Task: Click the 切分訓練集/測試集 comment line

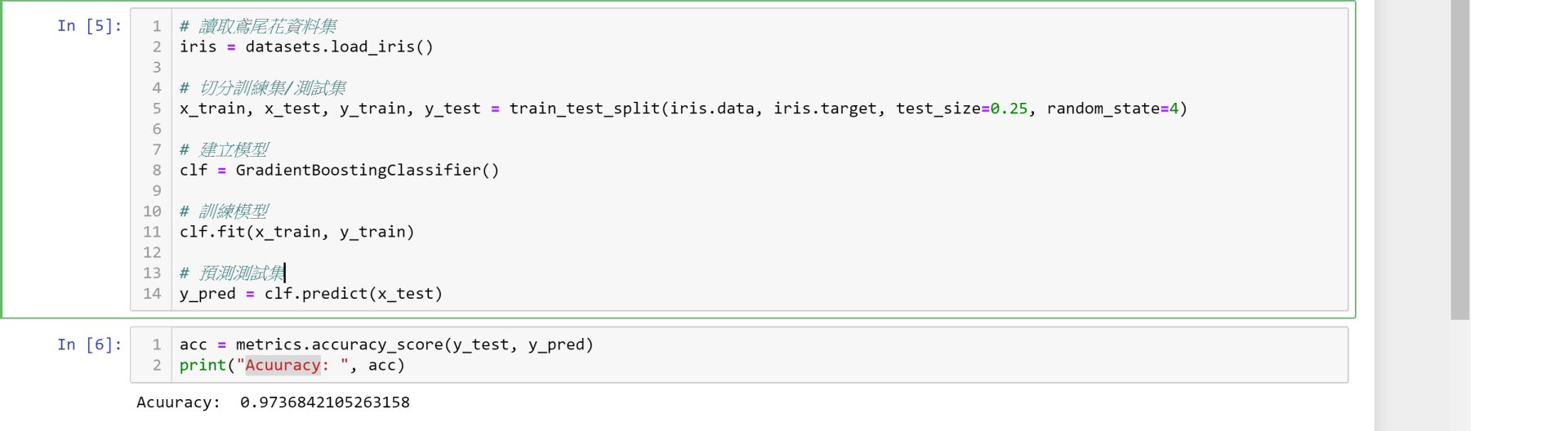Action: pyautogui.click(x=263, y=87)
